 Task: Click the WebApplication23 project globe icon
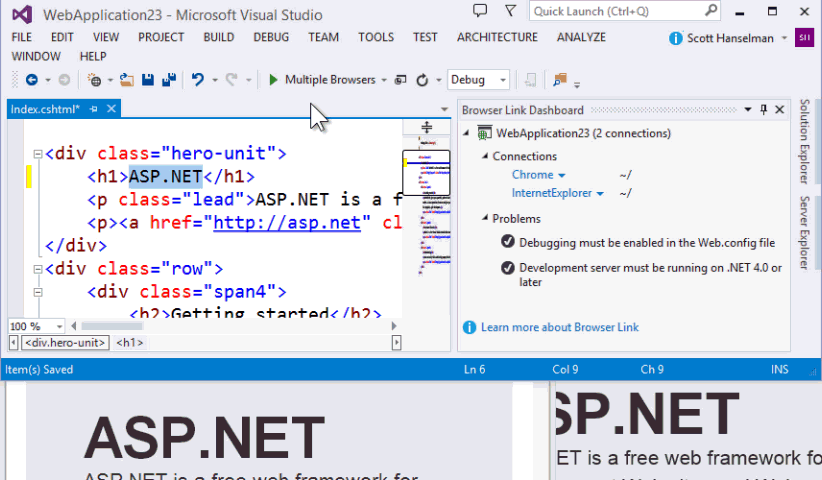[x=484, y=133]
